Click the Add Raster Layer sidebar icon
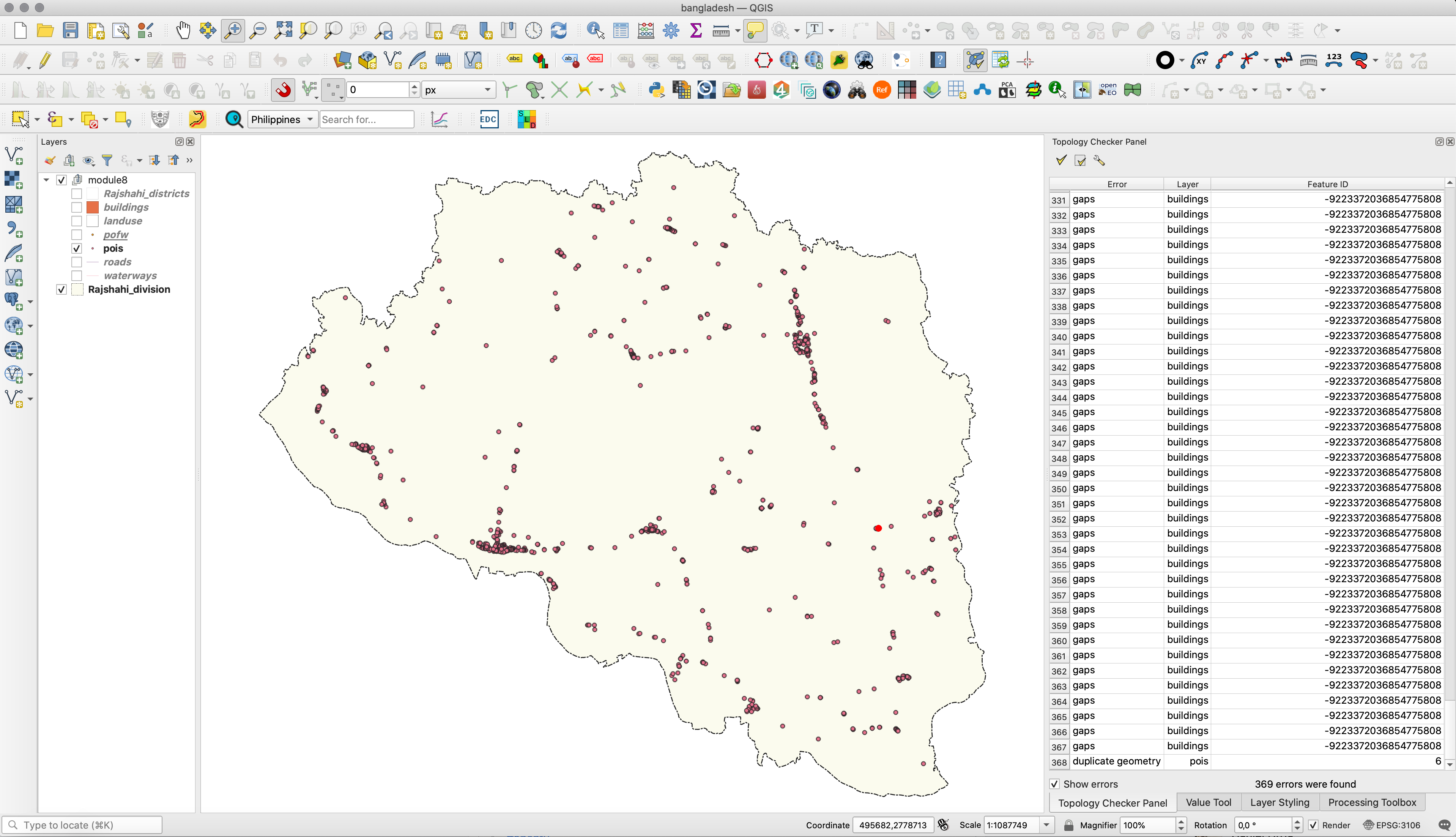 point(14,179)
